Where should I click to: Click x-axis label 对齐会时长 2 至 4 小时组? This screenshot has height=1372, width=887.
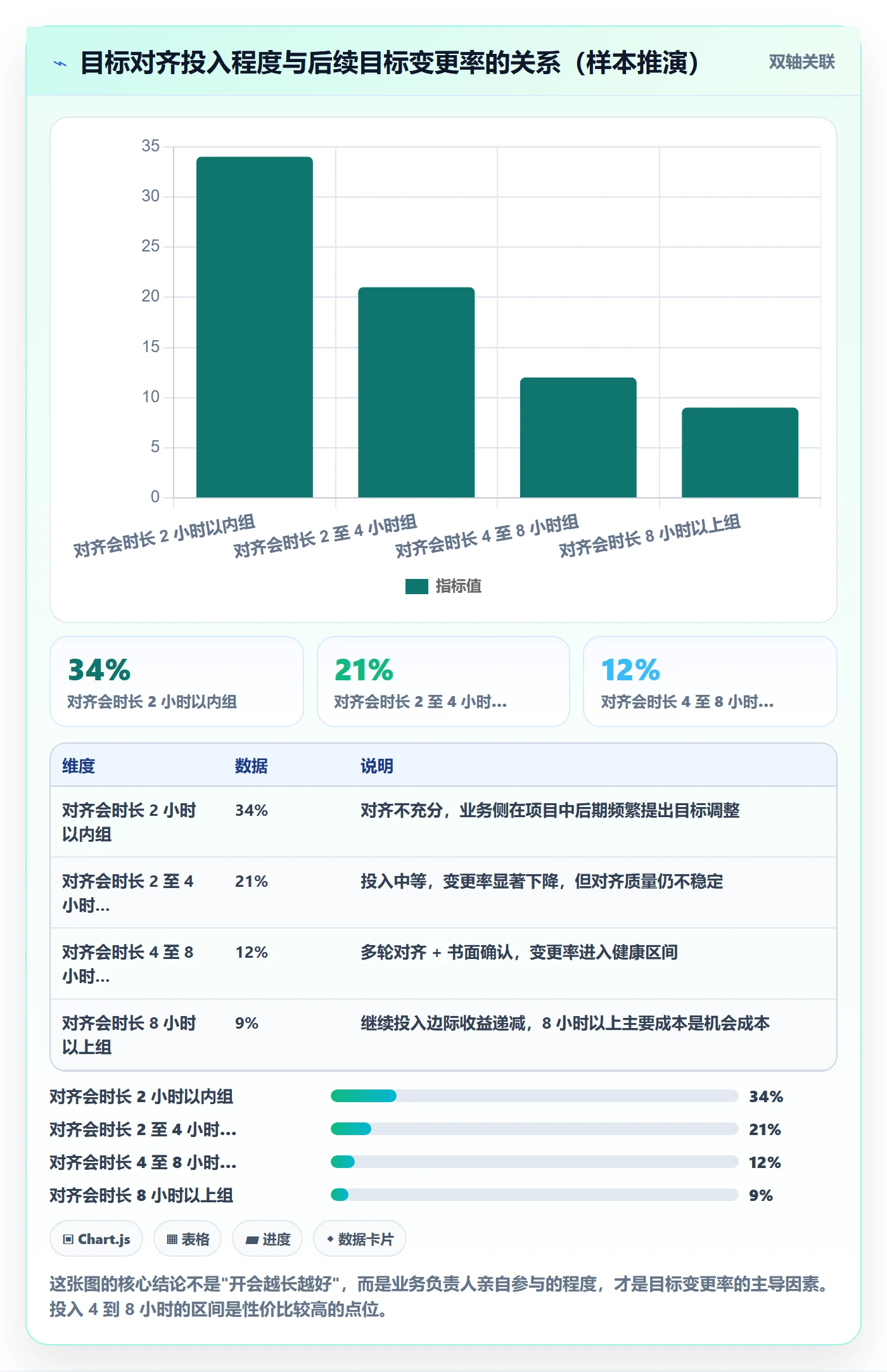[326, 536]
